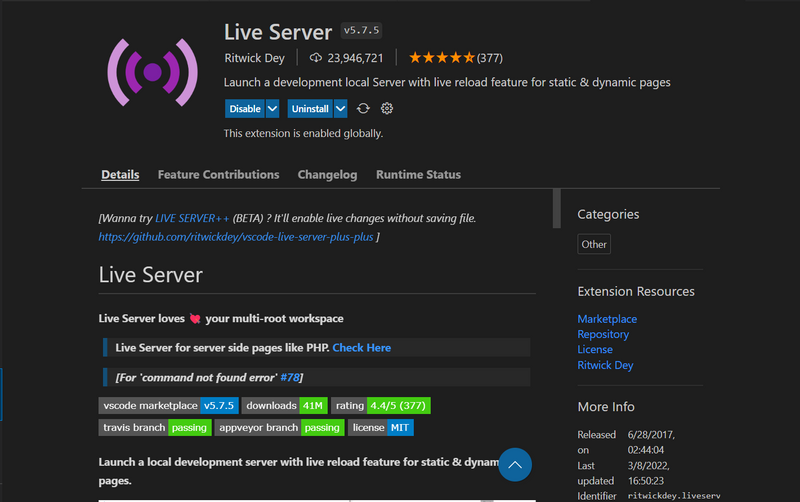Open the extension settings gear icon

387,109
